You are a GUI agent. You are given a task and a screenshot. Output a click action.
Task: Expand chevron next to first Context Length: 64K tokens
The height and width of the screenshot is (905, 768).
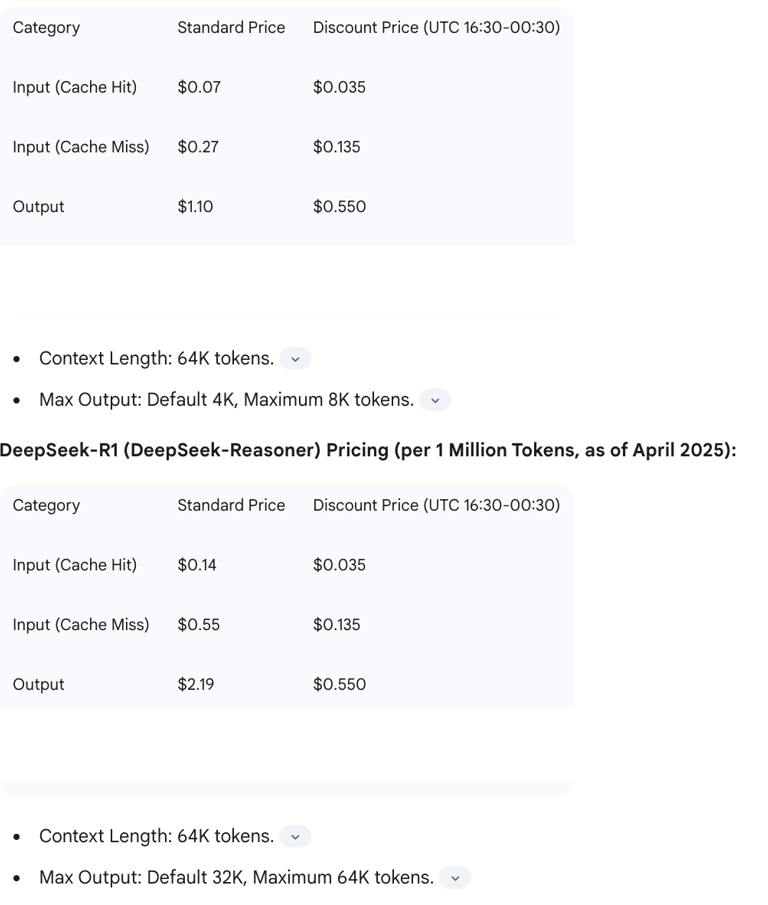pyautogui.click(x=295, y=359)
